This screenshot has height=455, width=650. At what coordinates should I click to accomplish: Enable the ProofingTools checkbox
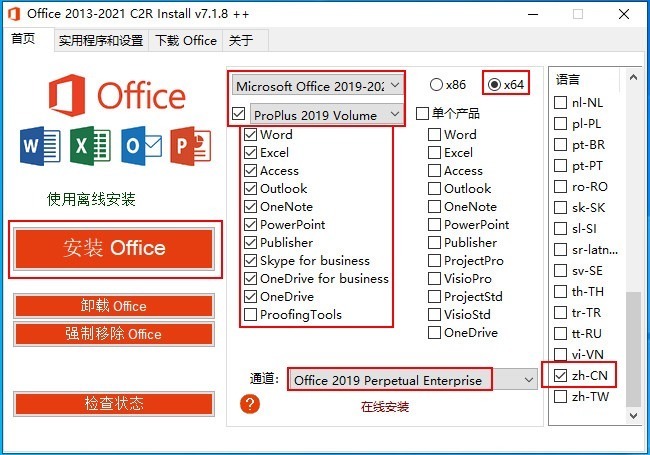tap(251, 314)
